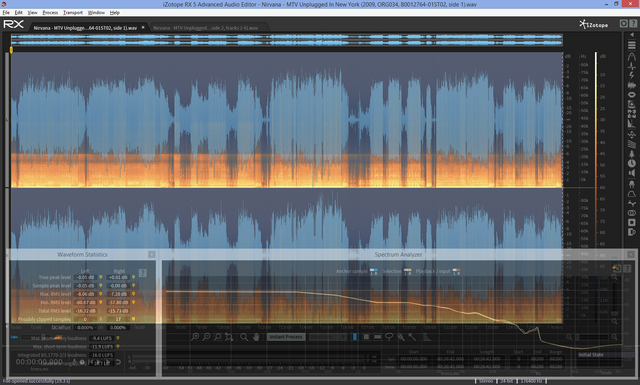The height and width of the screenshot is (385, 640).
Task: Click the zoom out full icon
Action: tap(229, 337)
